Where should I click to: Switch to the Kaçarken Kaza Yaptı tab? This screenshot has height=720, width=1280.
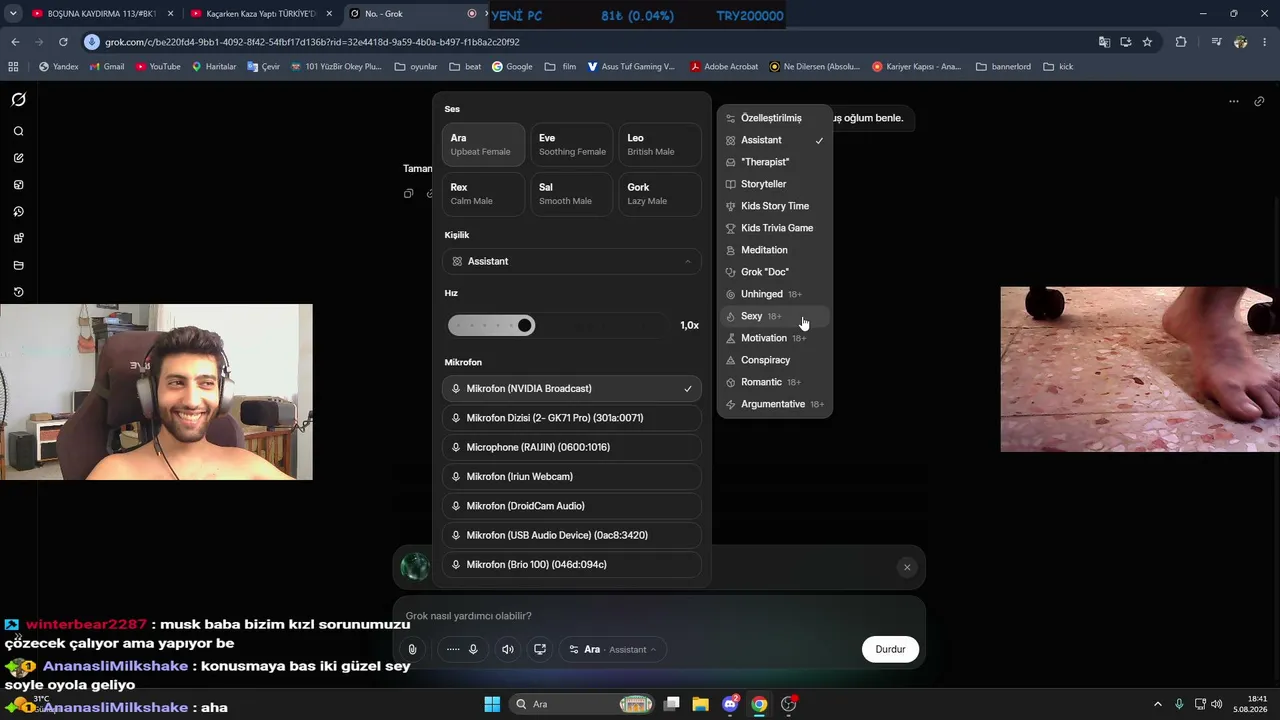(x=261, y=14)
